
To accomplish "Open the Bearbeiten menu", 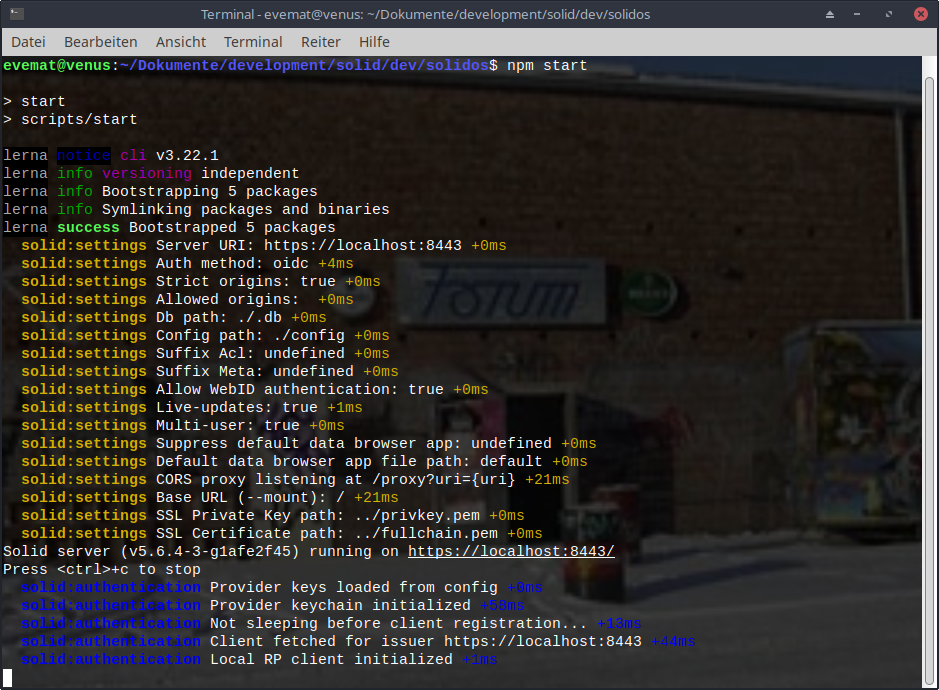I will (100, 42).
